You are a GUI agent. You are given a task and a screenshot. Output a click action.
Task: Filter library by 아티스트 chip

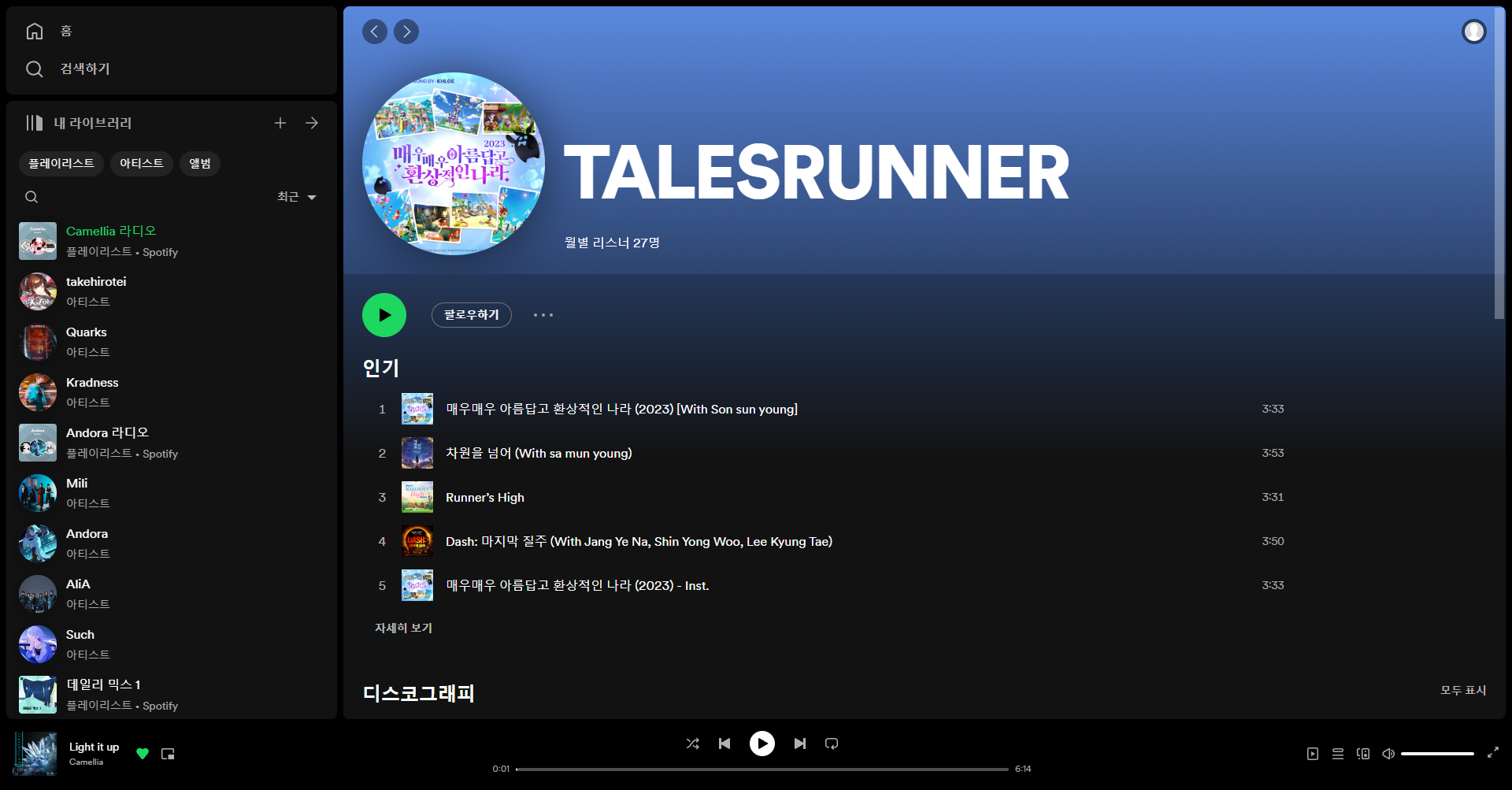142,163
